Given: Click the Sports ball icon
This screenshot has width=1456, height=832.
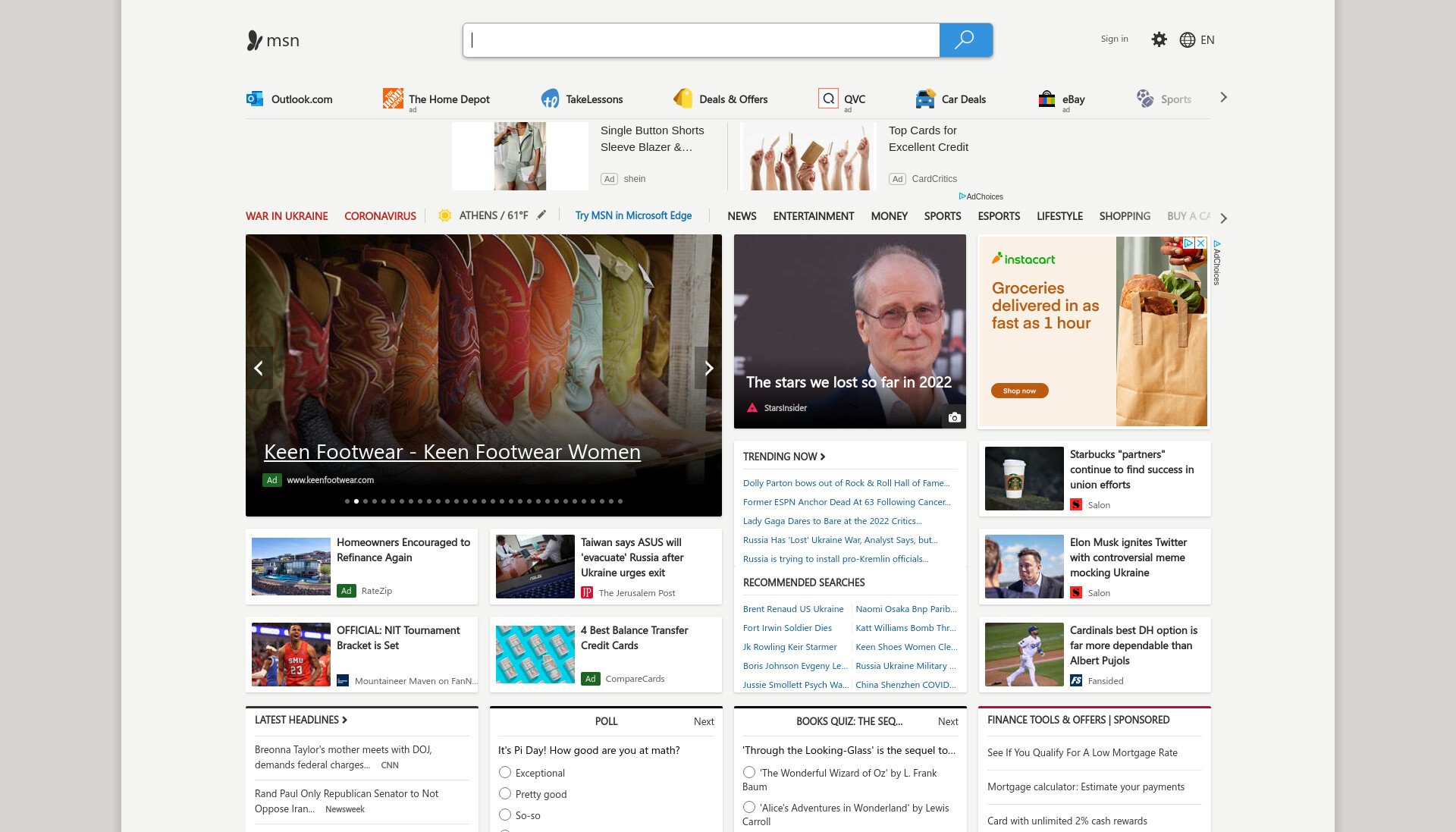Looking at the screenshot, I should point(1144,99).
